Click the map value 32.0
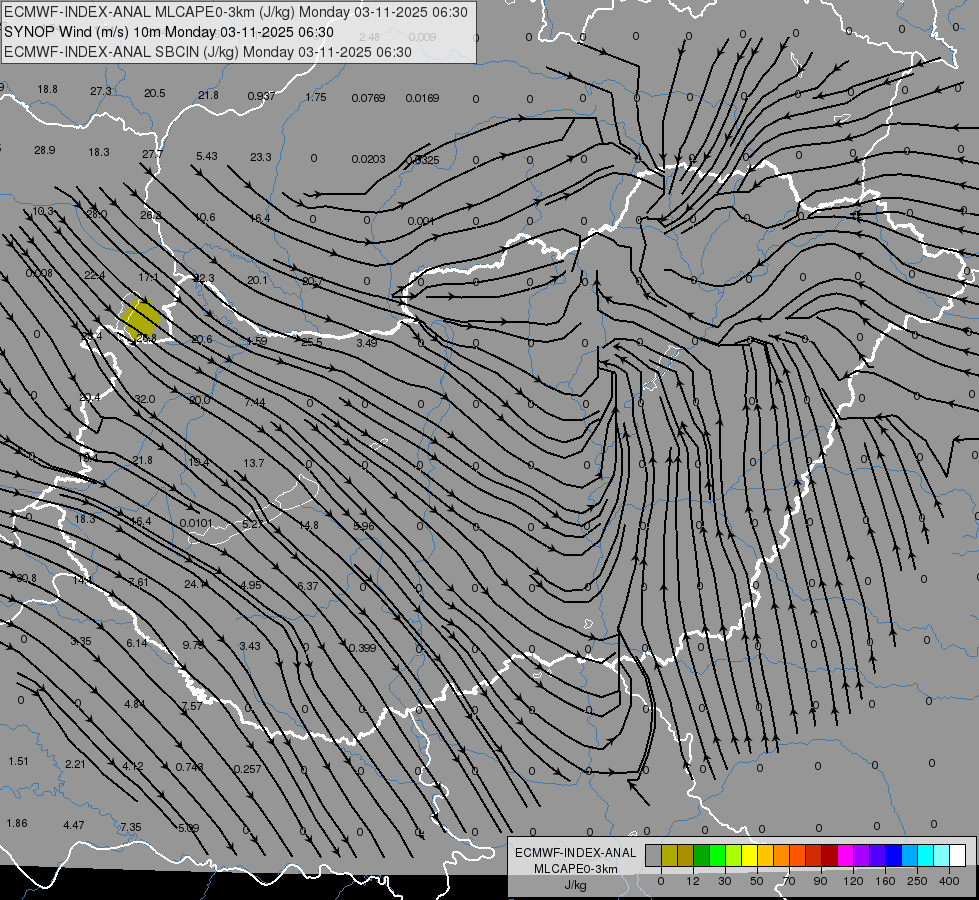The image size is (979, 900). 145,399
